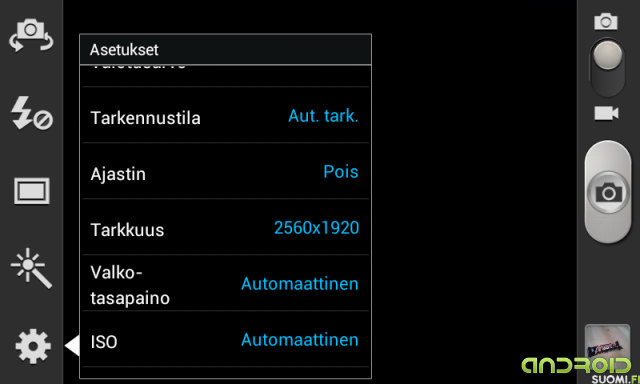Viewport: 640px width, 384px height.
Task: Click the Asetukset panel header
Action: pos(225,49)
